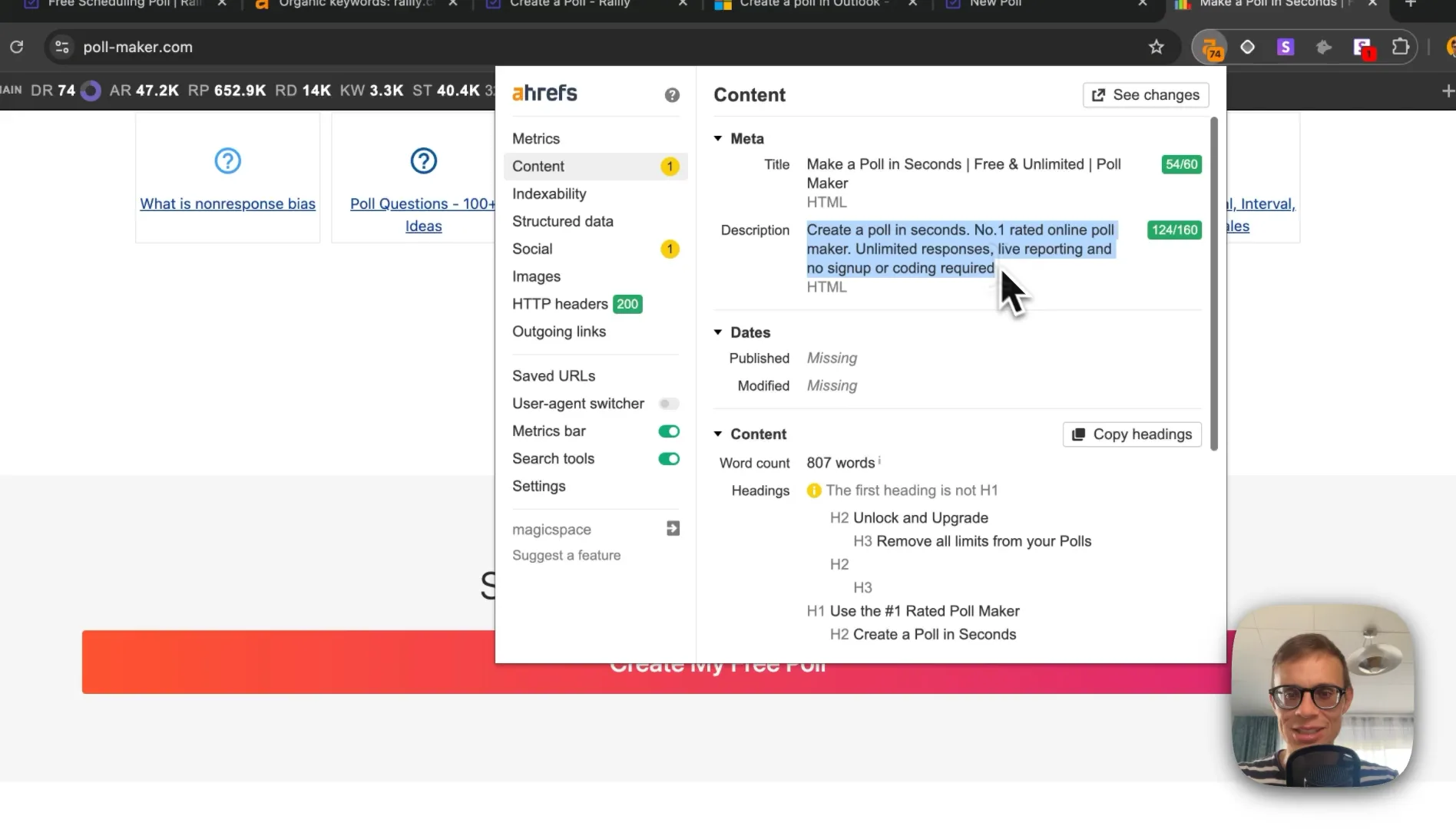Turn off the Metrics bar toggle
Image resolution: width=1456 pixels, height=829 pixels.
pos(669,431)
